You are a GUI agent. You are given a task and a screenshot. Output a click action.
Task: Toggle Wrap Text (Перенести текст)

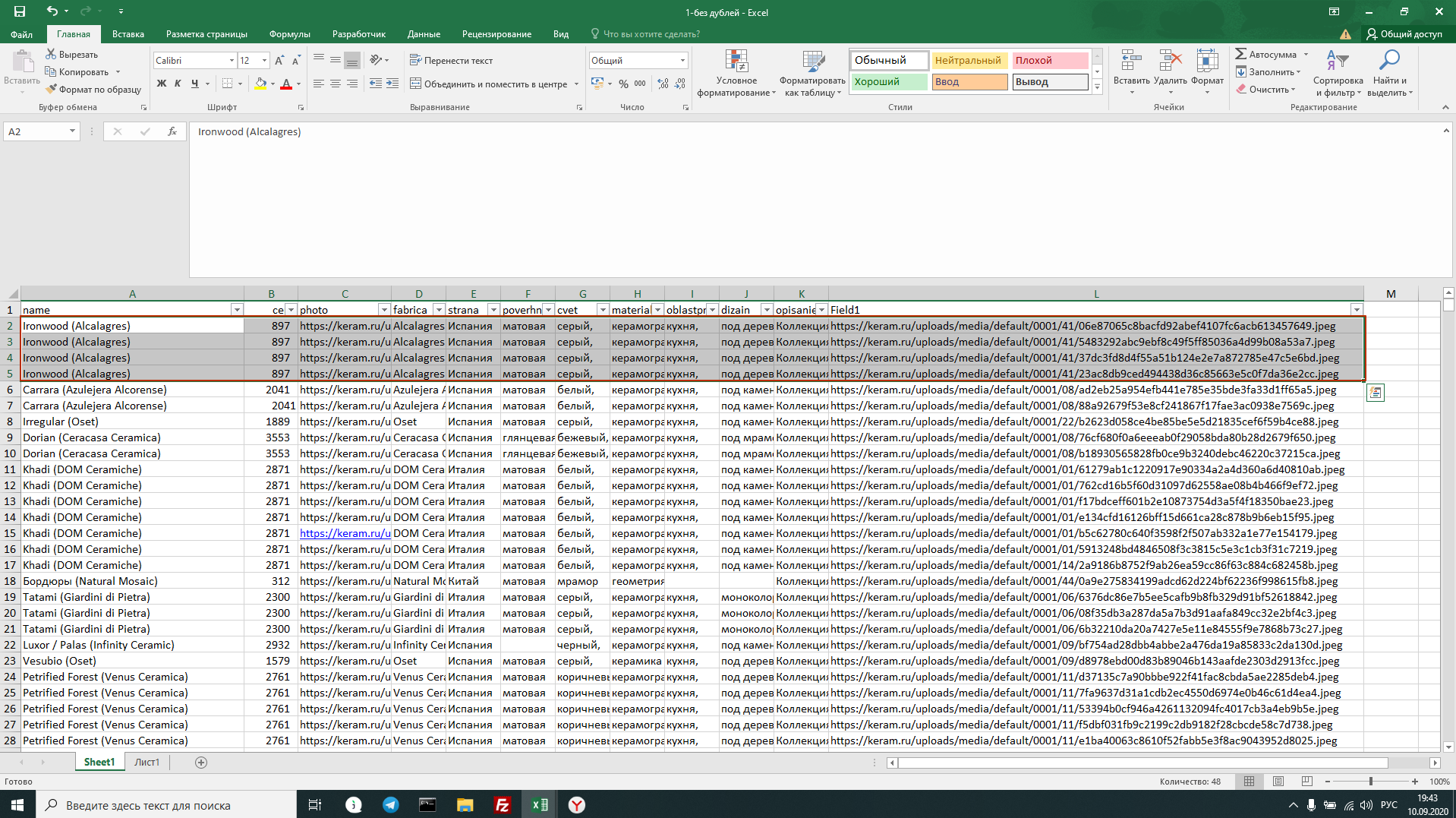pos(452,60)
